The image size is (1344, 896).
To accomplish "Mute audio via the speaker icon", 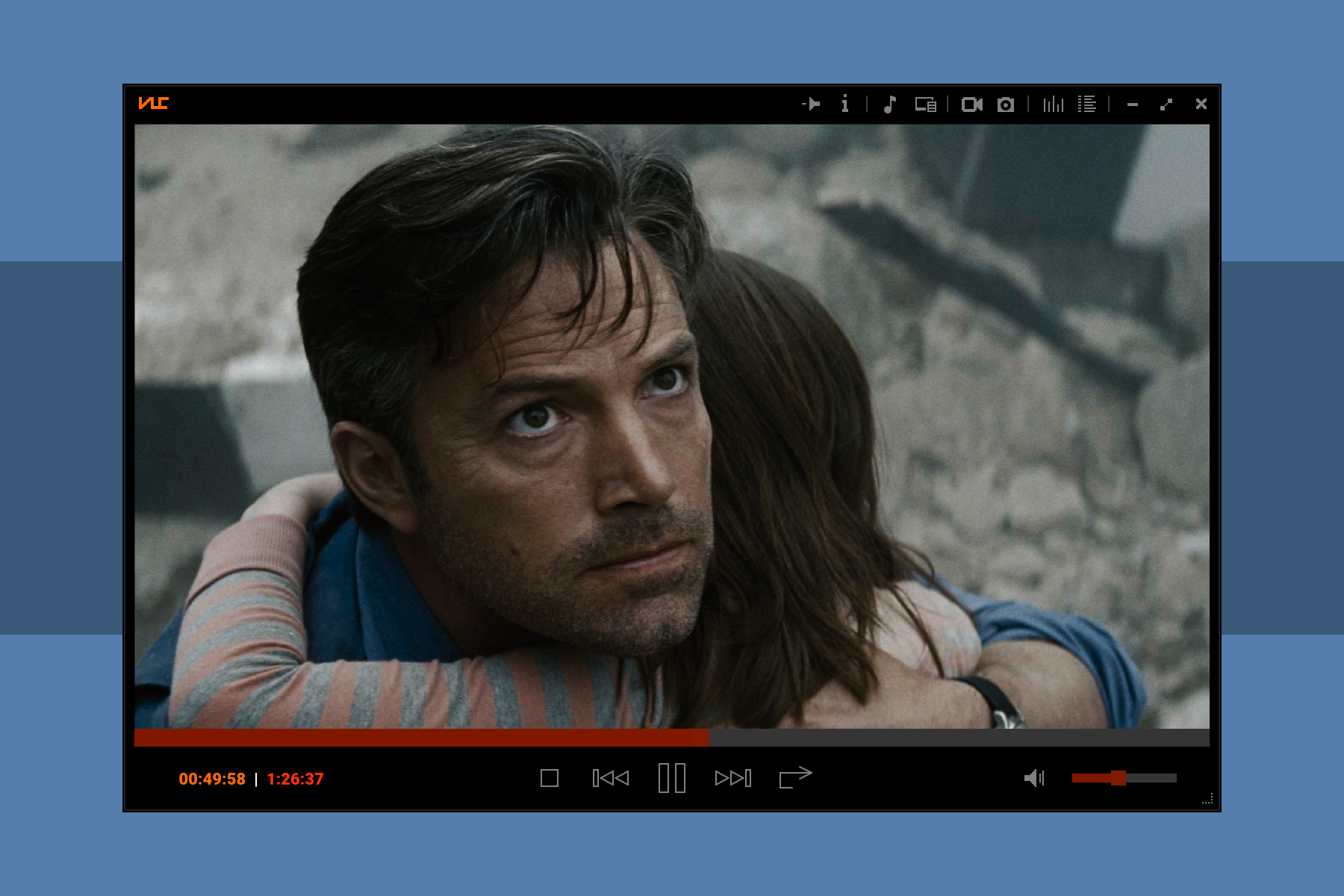I will click(1034, 778).
